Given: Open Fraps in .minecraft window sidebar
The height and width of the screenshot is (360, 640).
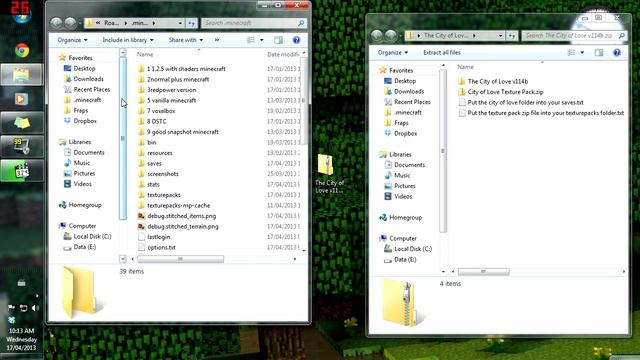Looking at the screenshot, I should click(x=80, y=111).
